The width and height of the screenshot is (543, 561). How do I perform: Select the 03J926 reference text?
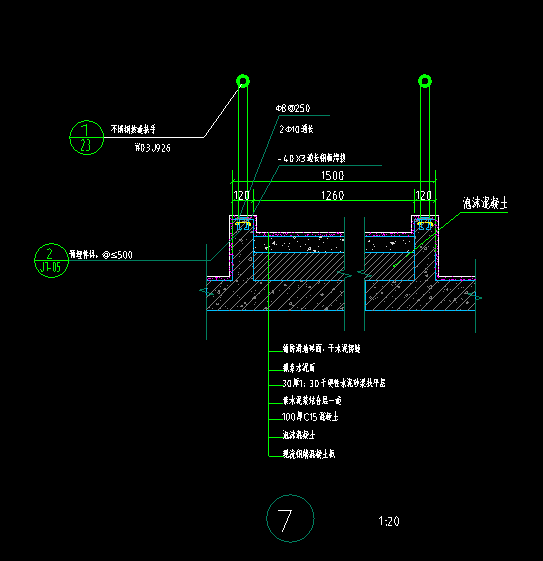tap(152, 148)
